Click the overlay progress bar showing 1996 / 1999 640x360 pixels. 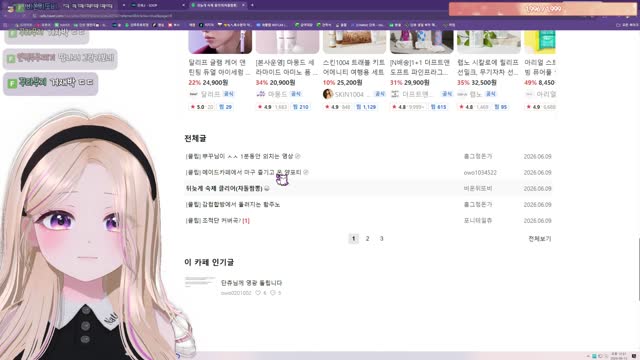[543, 9]
